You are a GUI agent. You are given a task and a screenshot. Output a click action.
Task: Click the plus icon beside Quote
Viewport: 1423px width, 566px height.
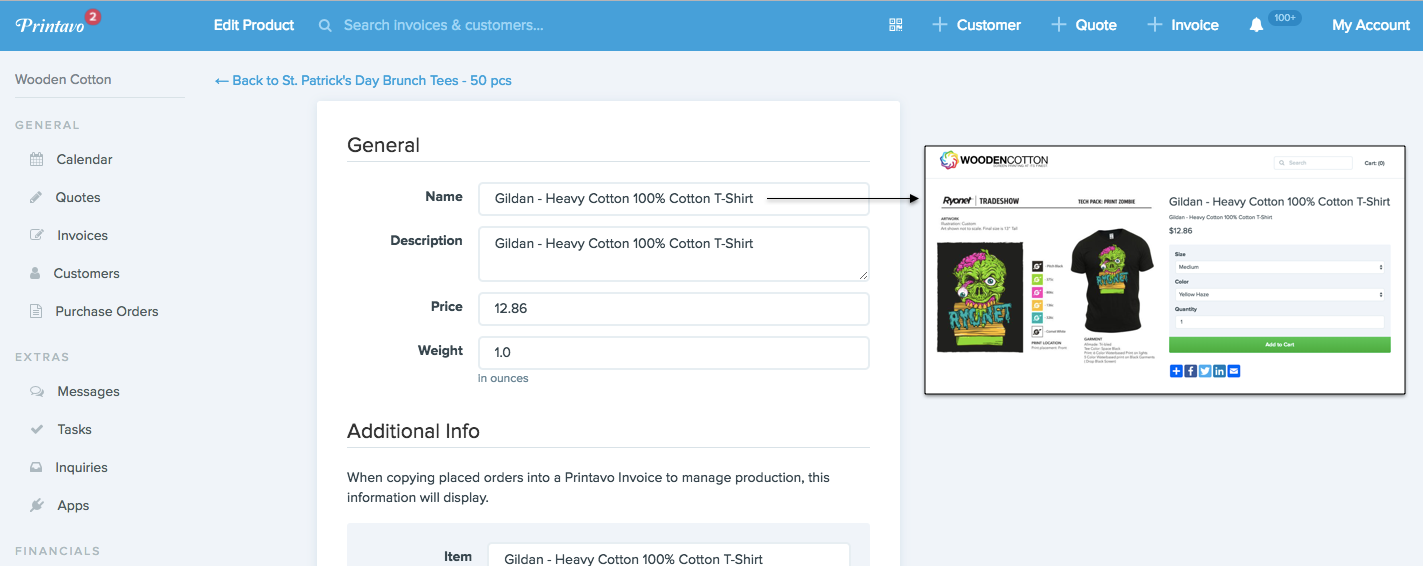(1059, 25)
